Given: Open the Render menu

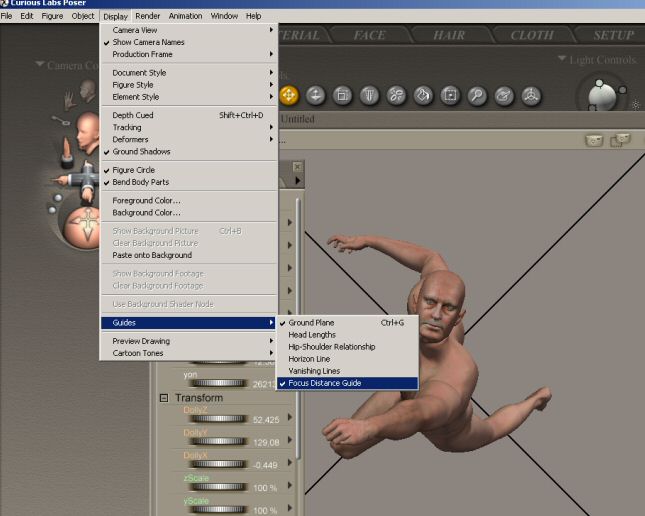Looking at the screenshot, I should click(147, 16).
